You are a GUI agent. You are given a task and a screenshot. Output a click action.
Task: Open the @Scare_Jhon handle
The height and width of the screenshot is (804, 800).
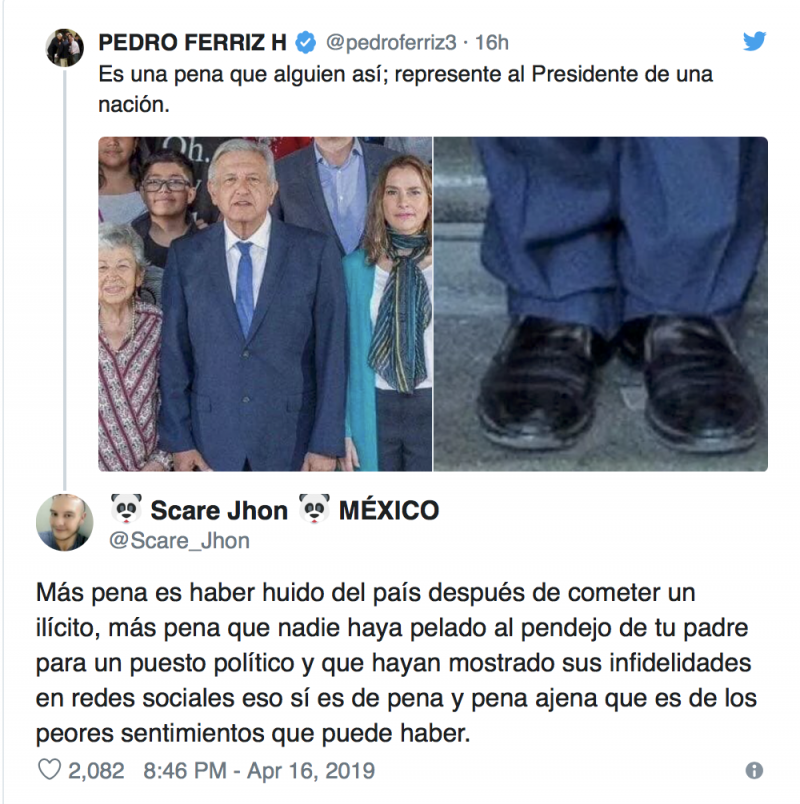coord(179,541)
